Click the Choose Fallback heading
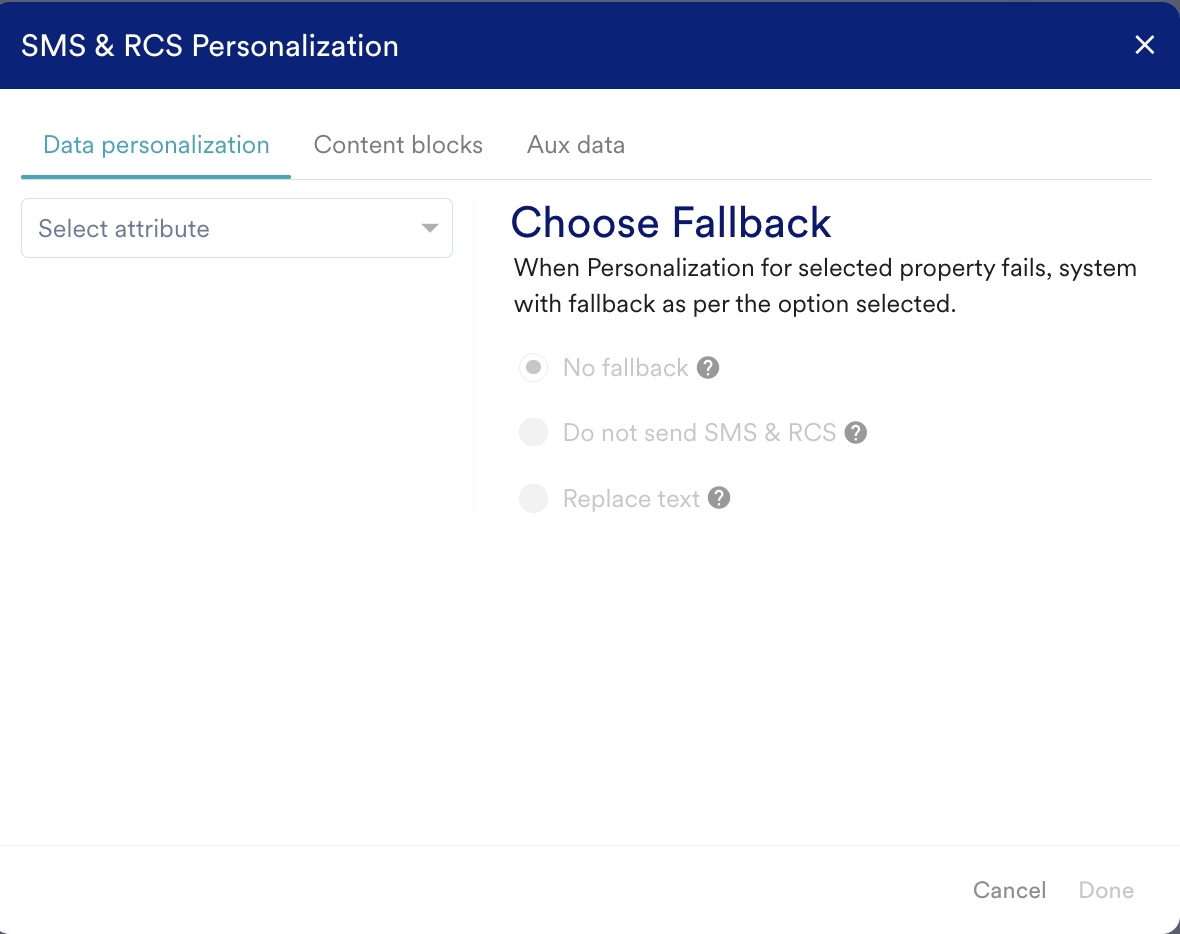 coord(671,222)
